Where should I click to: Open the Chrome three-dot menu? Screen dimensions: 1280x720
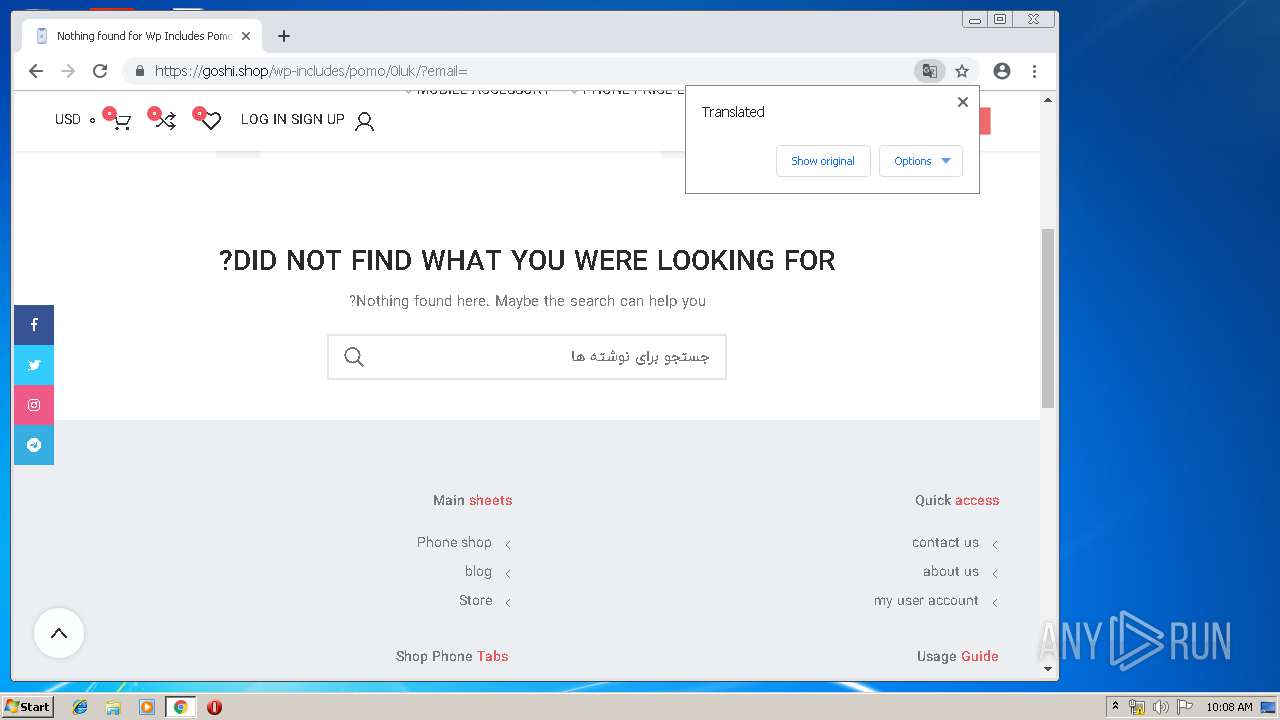click(x=1034, y=71)
